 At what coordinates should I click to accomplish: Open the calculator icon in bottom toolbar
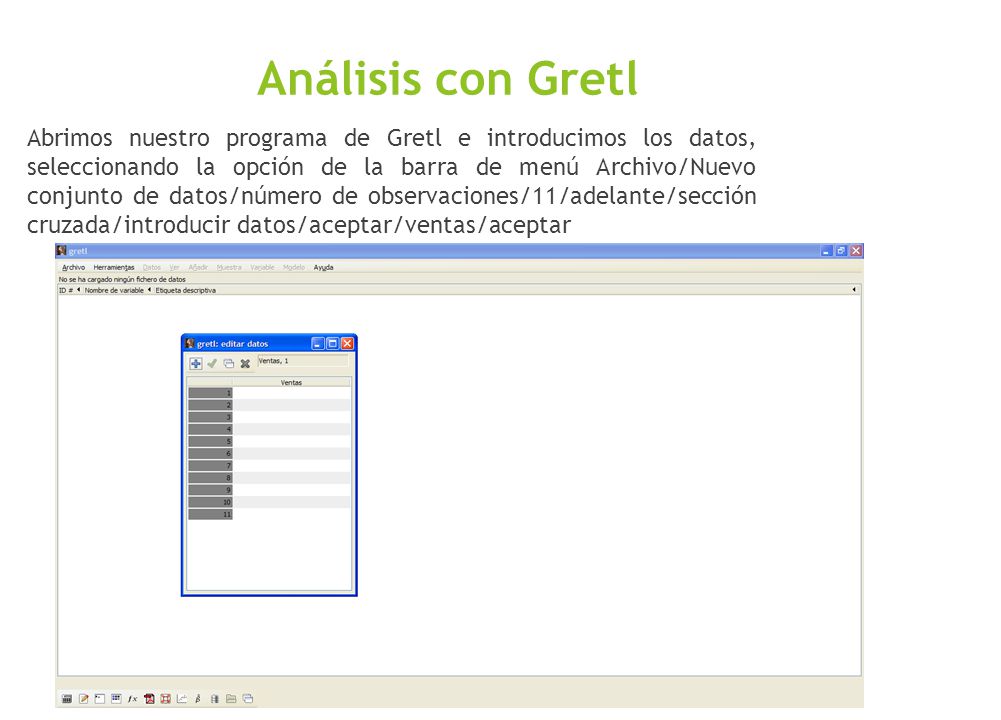coord(66,699)
